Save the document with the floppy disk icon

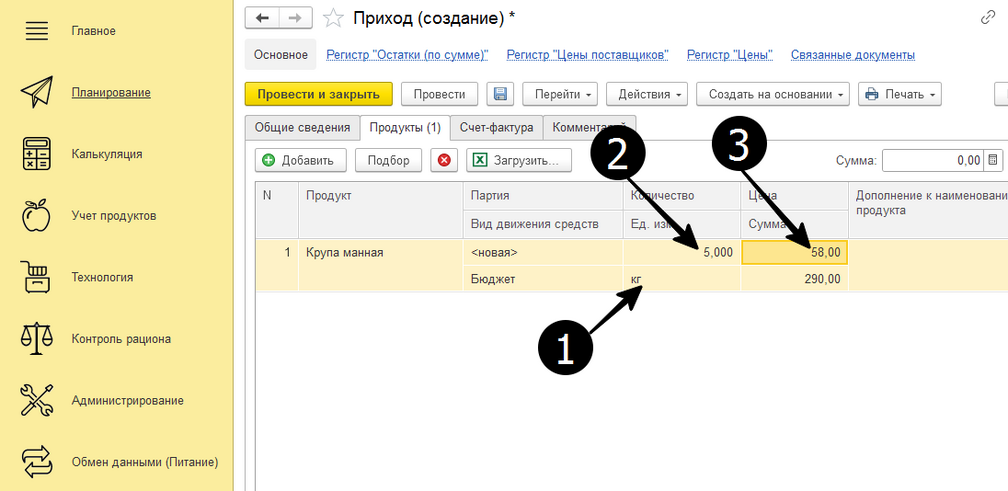click(500, 94)
